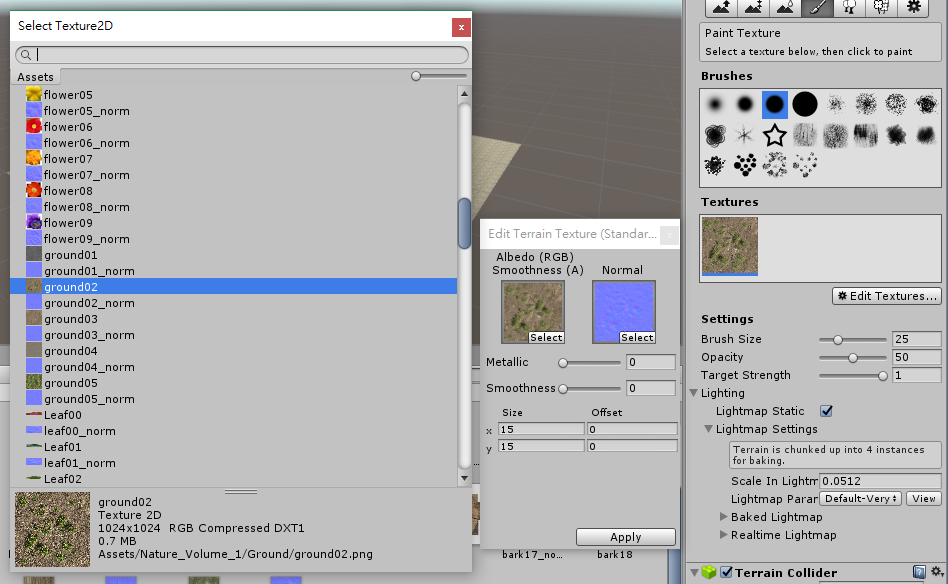Select the star-shaped brush
948x584 pixels.
point(774,134)
